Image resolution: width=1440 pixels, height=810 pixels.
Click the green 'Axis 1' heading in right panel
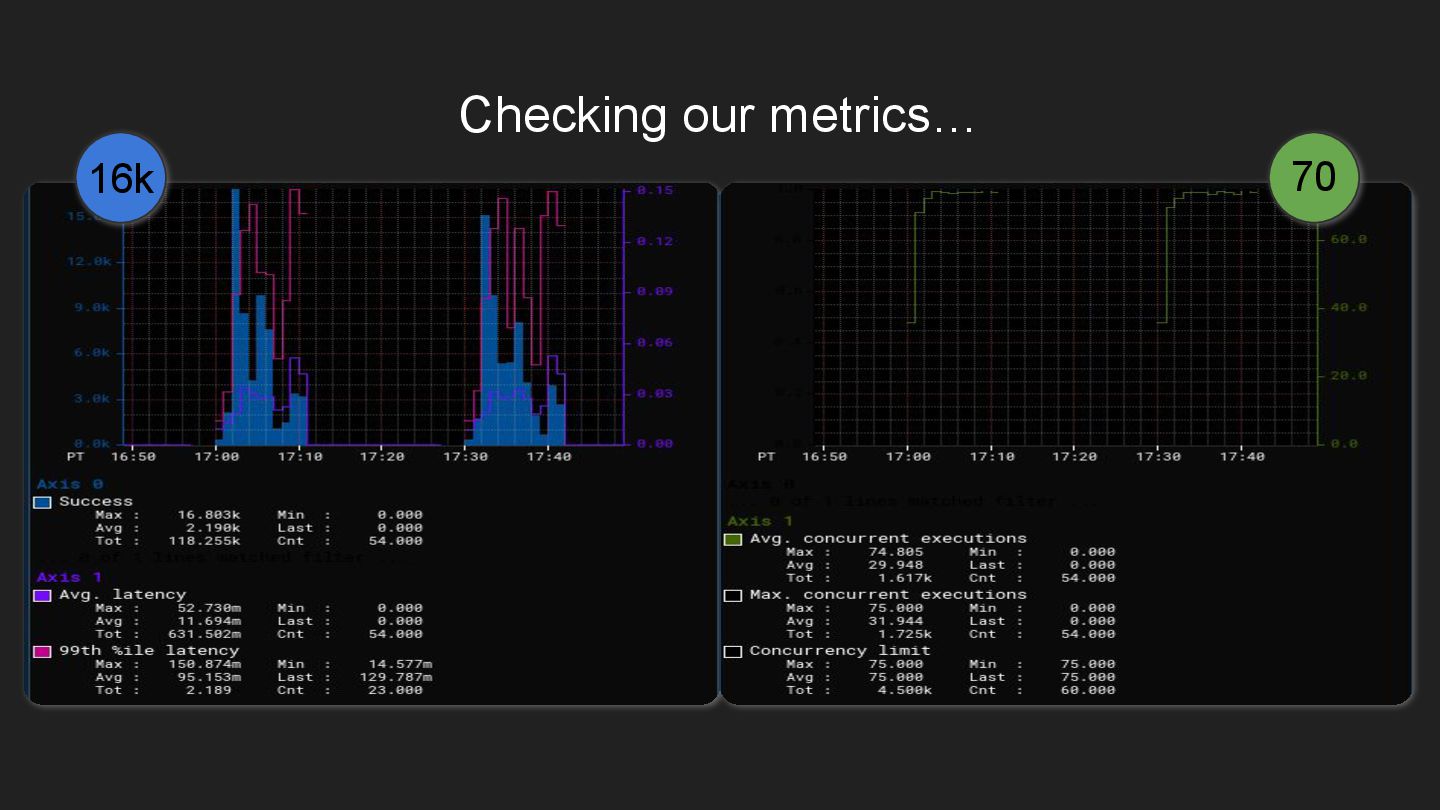[x=760, y=521]
